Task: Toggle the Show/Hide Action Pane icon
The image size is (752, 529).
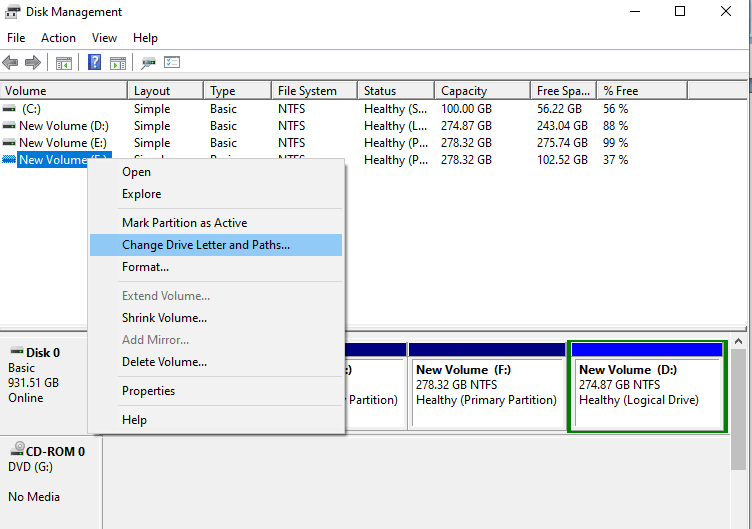Action: [118, 63]
